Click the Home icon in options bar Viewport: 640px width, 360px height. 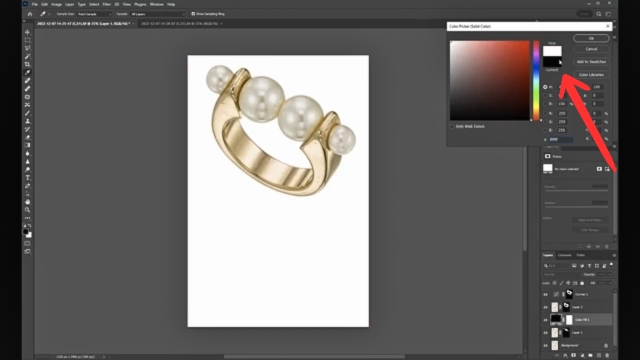[30, 14]
